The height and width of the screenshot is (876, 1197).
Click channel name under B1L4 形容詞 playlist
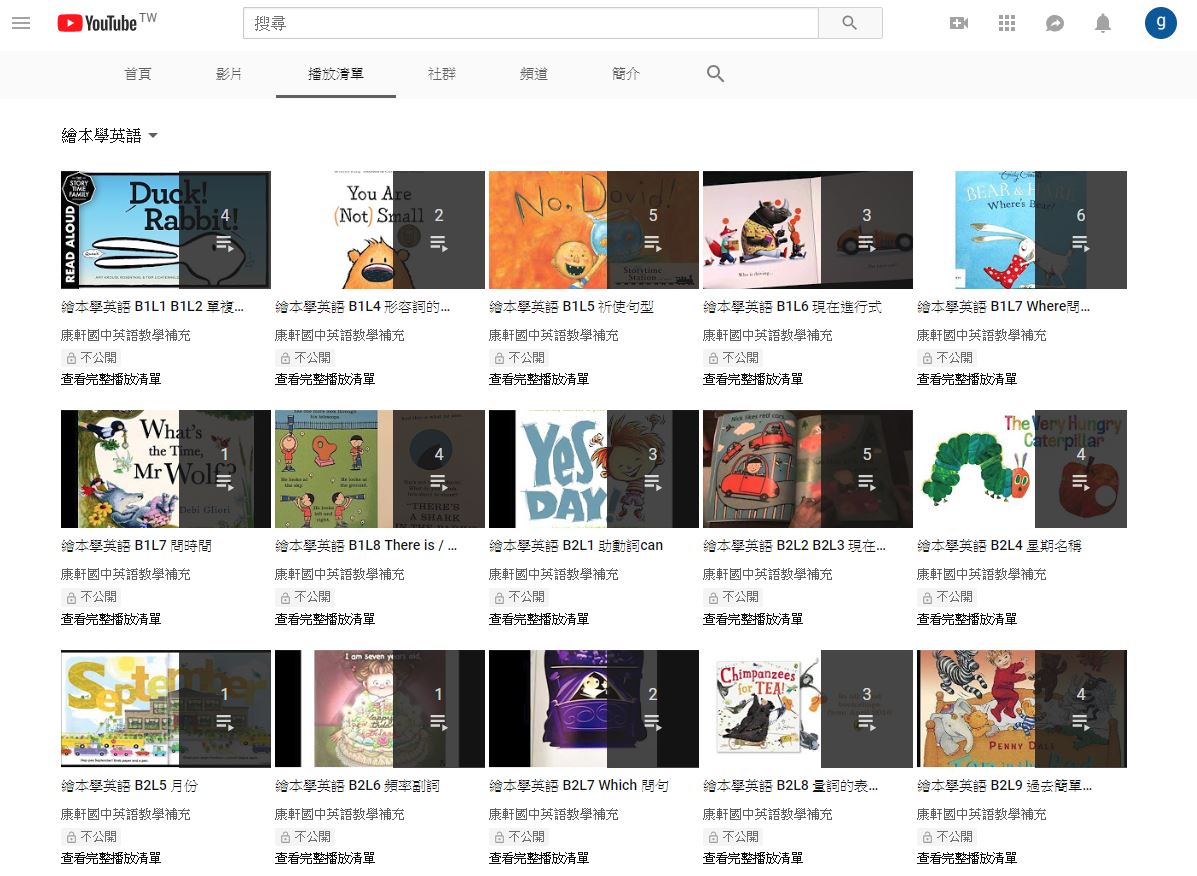[340, 335]
